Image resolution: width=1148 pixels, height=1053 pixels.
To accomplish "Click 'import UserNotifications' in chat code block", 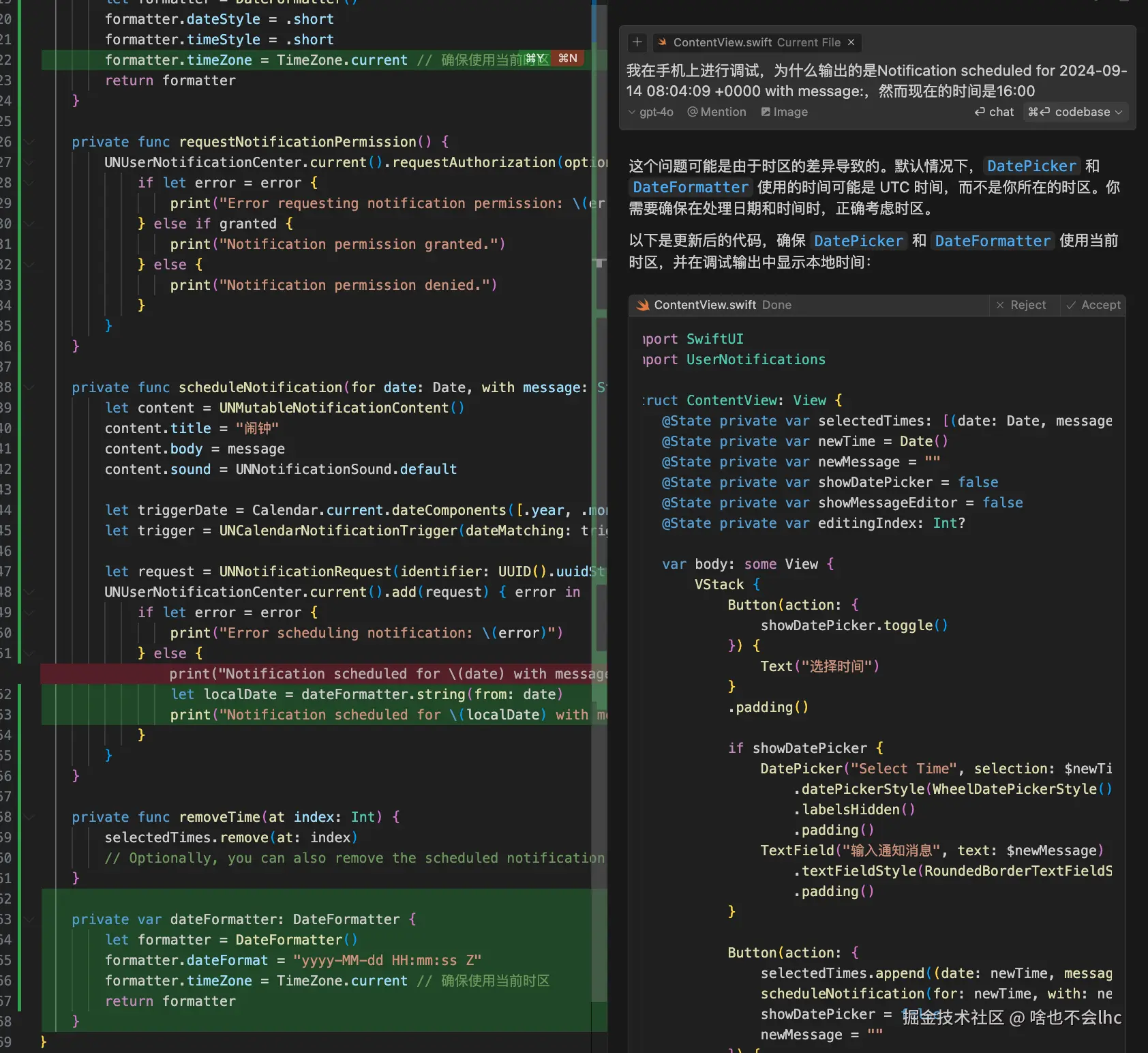I will coord(734,359).
